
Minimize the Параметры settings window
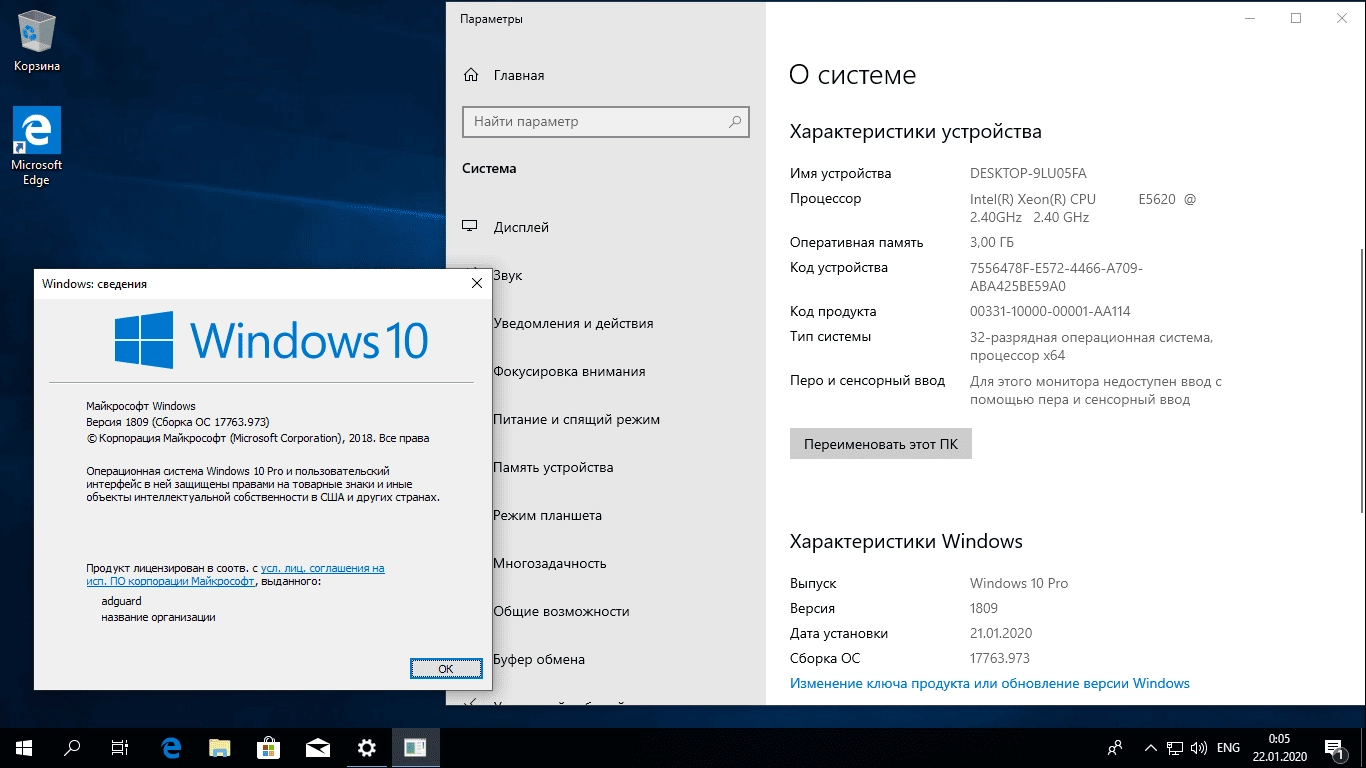(x=1250, y=18)
